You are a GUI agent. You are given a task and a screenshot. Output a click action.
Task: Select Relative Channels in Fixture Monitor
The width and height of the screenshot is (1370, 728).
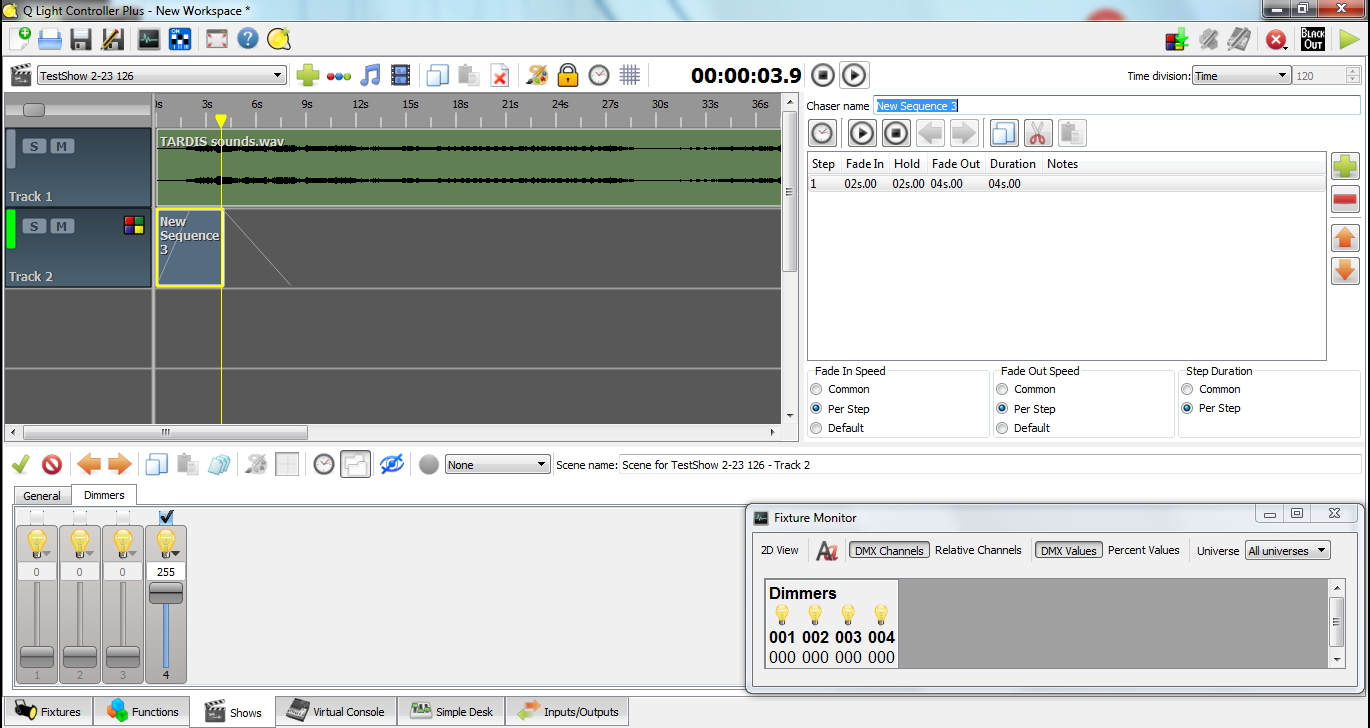978,550
